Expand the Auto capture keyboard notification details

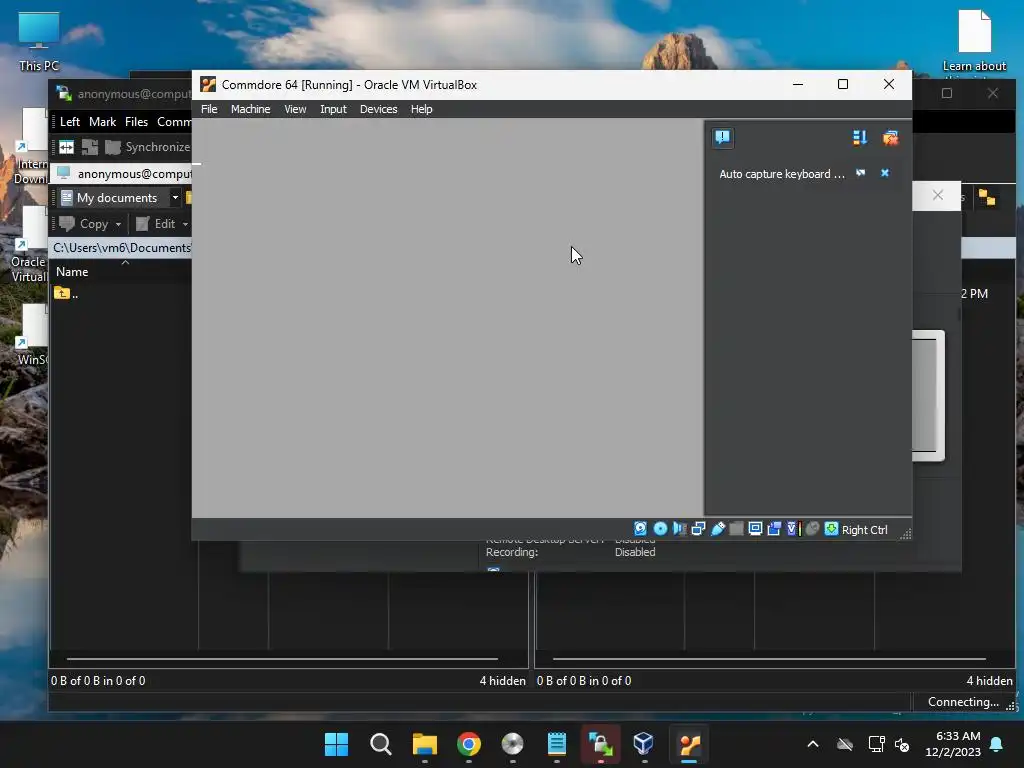(x=861, y=173)
